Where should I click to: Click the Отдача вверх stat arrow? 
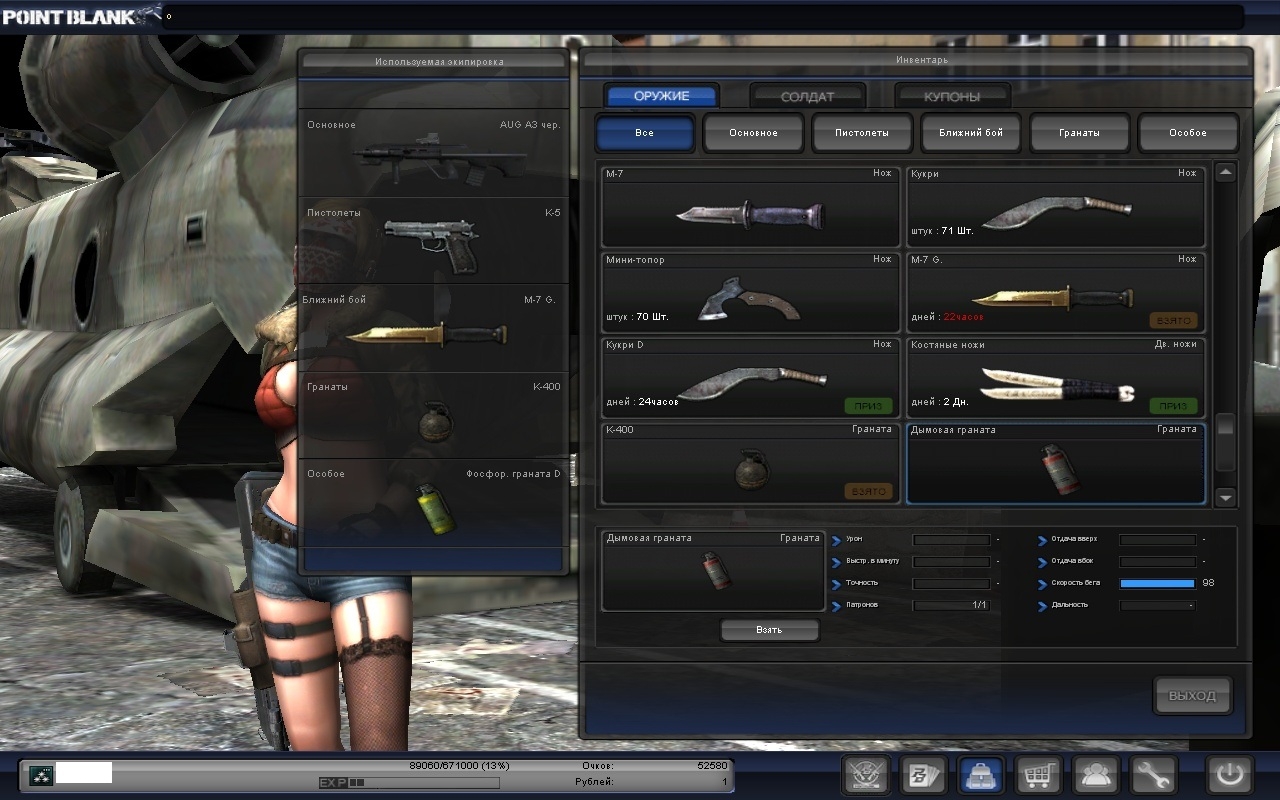click(1042, 540)
